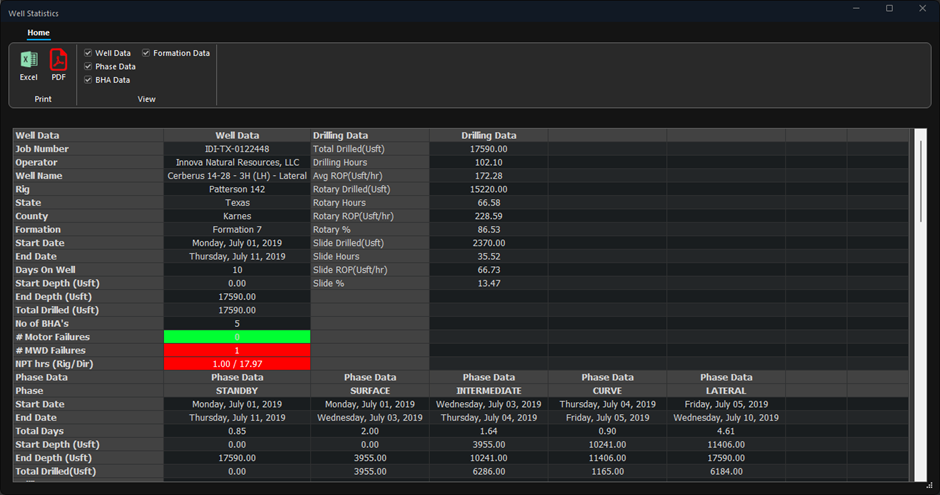Click the Drilling Data column header
The width and height of the screenshot is (940, 495).
[488, 135]
